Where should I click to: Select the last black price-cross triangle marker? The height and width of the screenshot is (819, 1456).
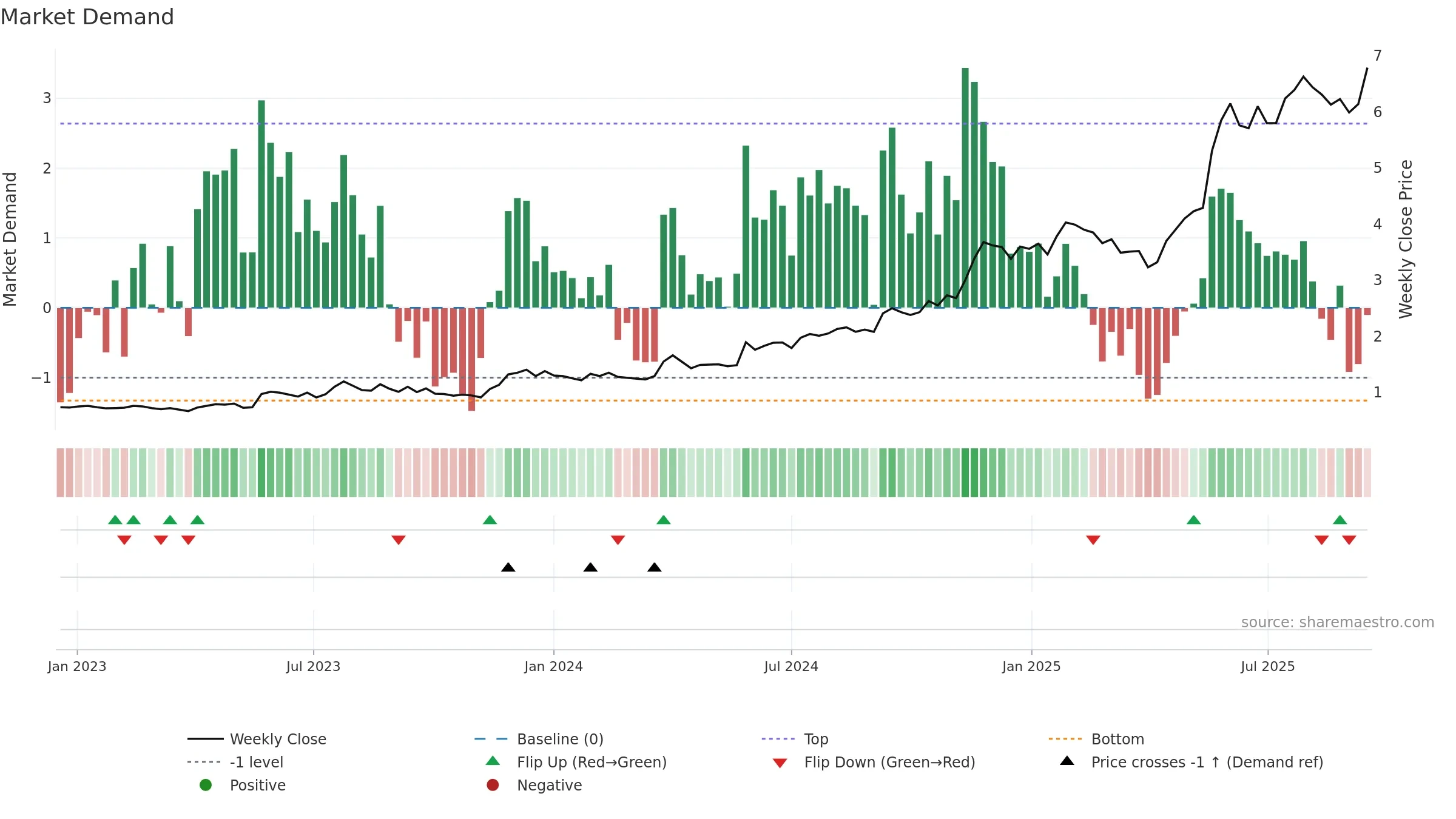[655, 567]
